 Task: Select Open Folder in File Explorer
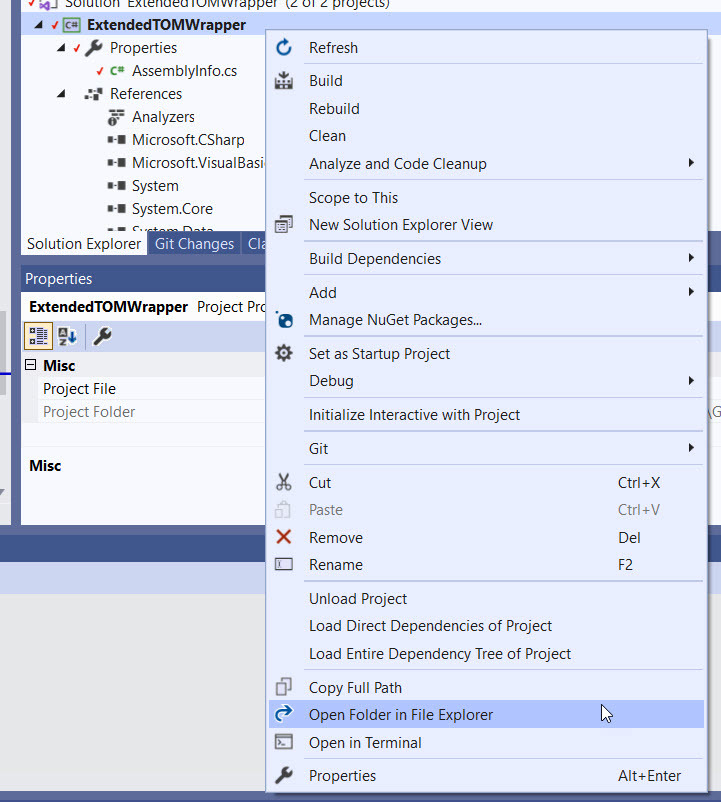tap(400, 715)
